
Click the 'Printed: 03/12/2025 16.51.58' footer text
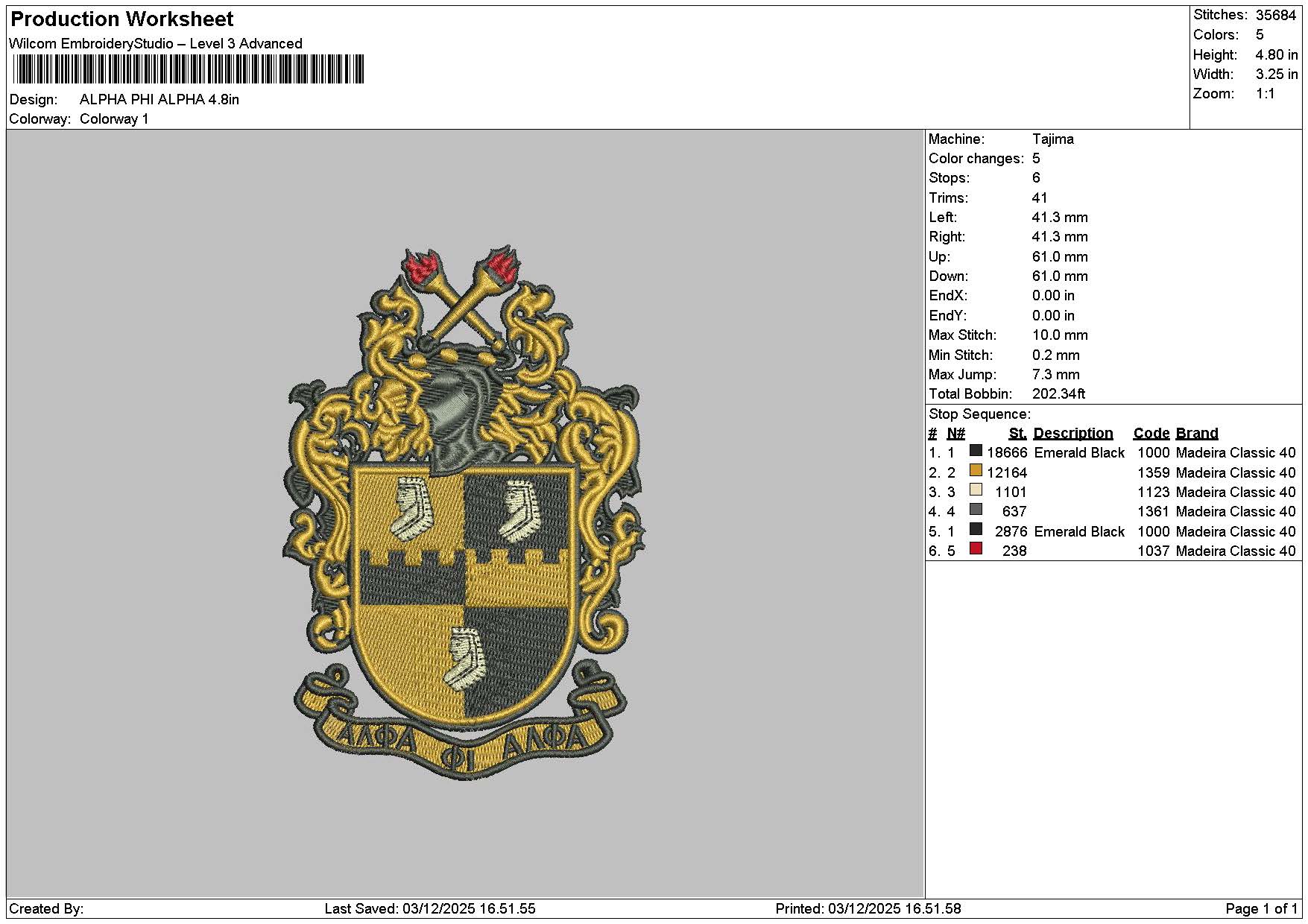(868, 909)
